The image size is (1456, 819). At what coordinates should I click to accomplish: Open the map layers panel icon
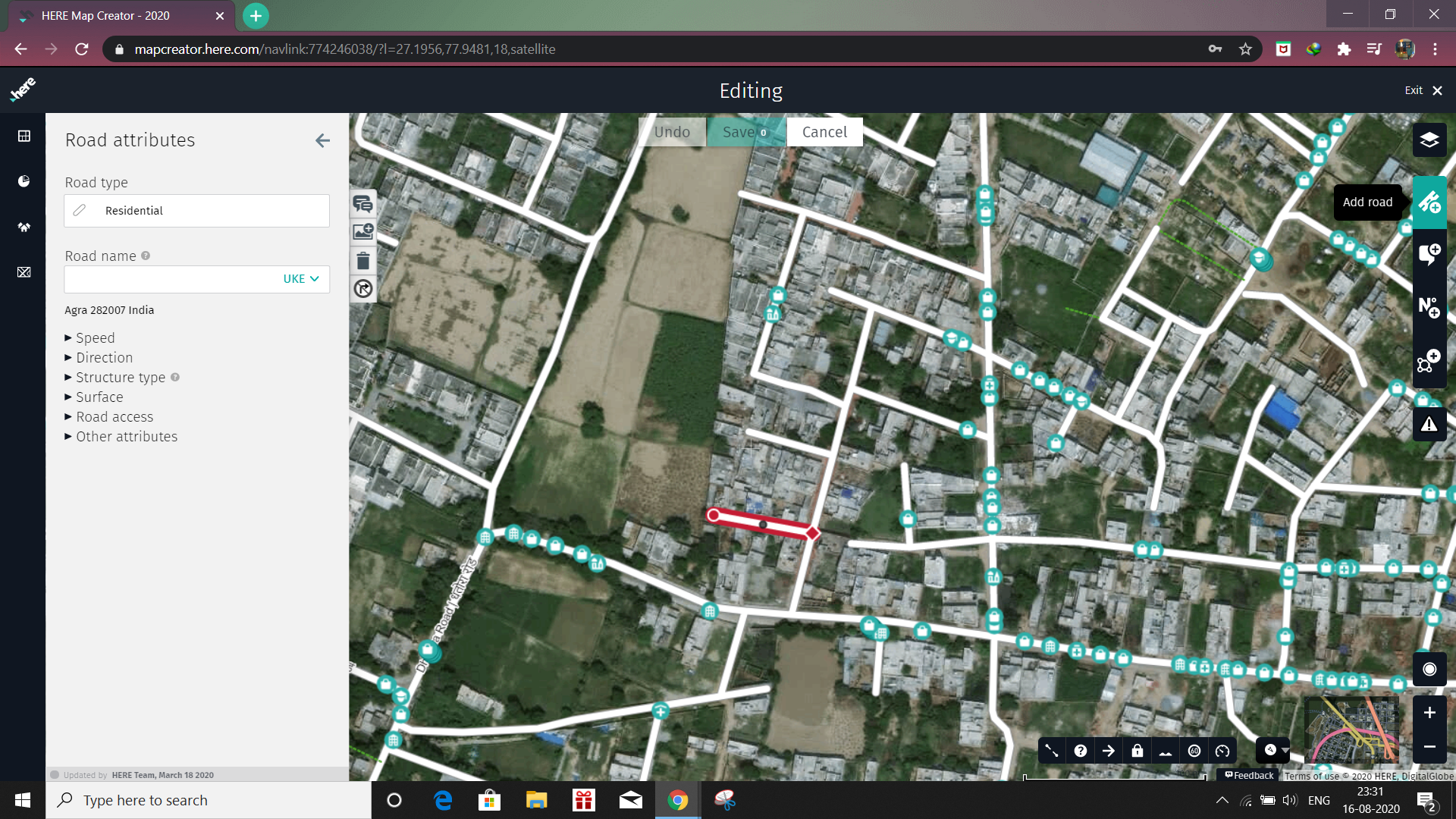(1429, 140)
